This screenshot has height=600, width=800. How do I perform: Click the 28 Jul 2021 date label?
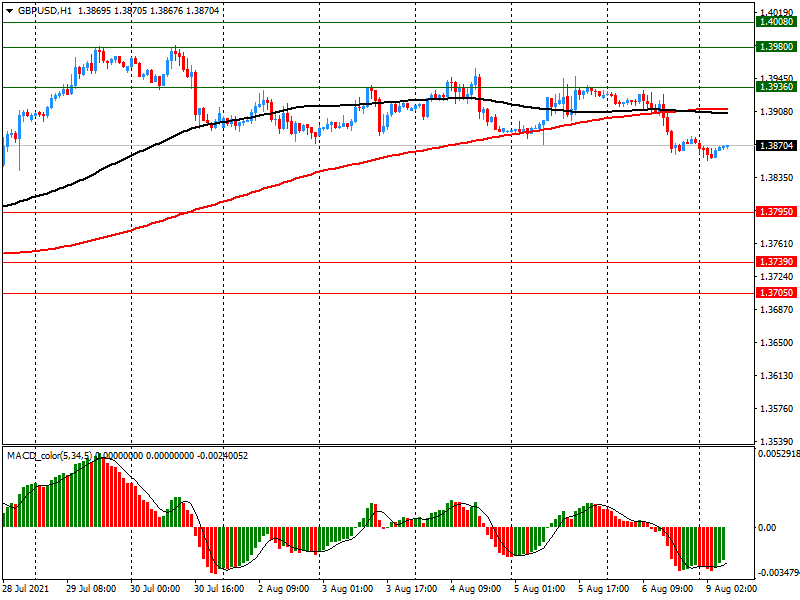(27, 589)
